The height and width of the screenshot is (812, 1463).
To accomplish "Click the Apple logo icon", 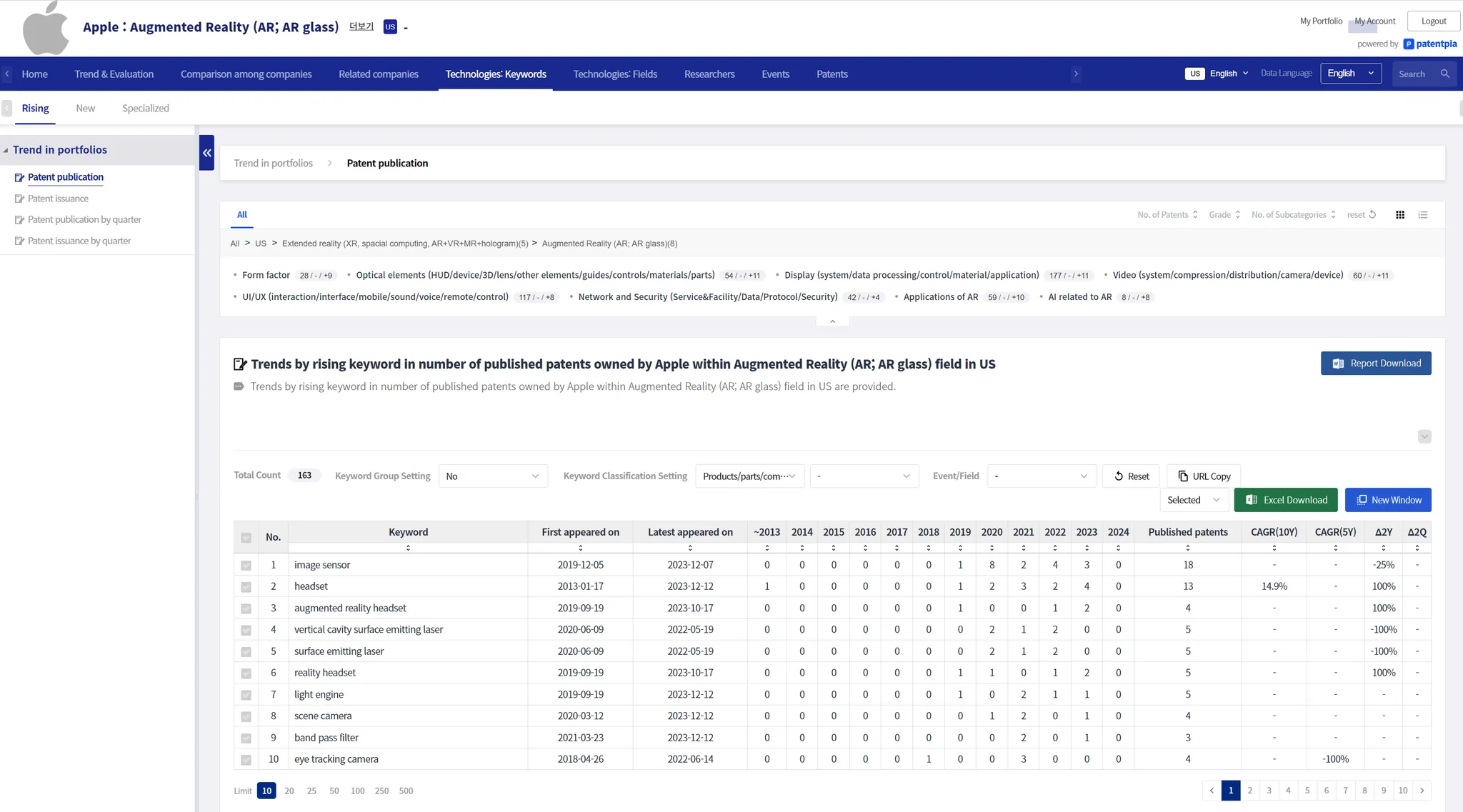I will pyautogui.click(x=46, y=29).
